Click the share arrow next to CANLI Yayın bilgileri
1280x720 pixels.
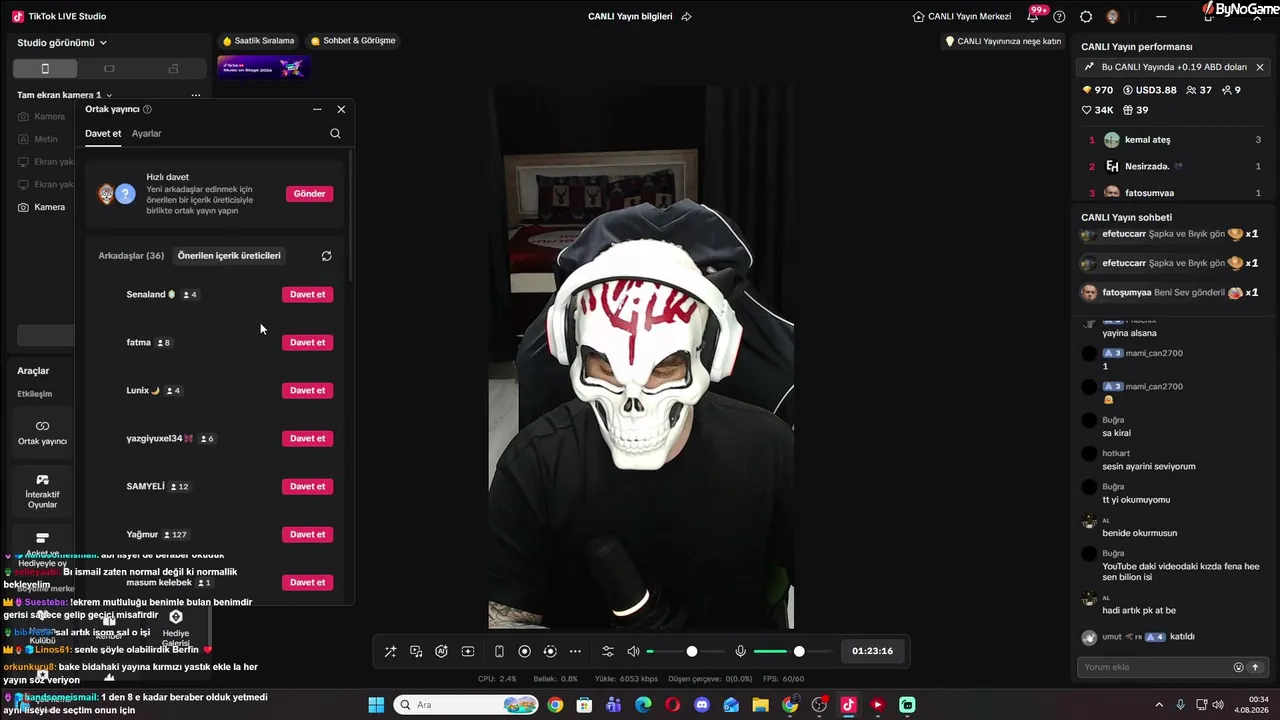click(x=686, y=16)
